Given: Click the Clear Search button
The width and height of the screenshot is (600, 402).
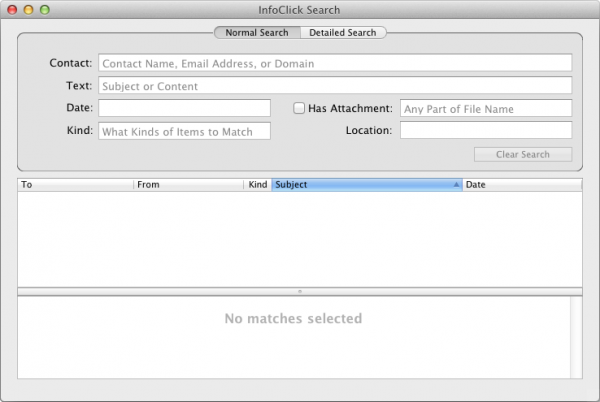Looking at the screenshot, I should tap(523, 155).
